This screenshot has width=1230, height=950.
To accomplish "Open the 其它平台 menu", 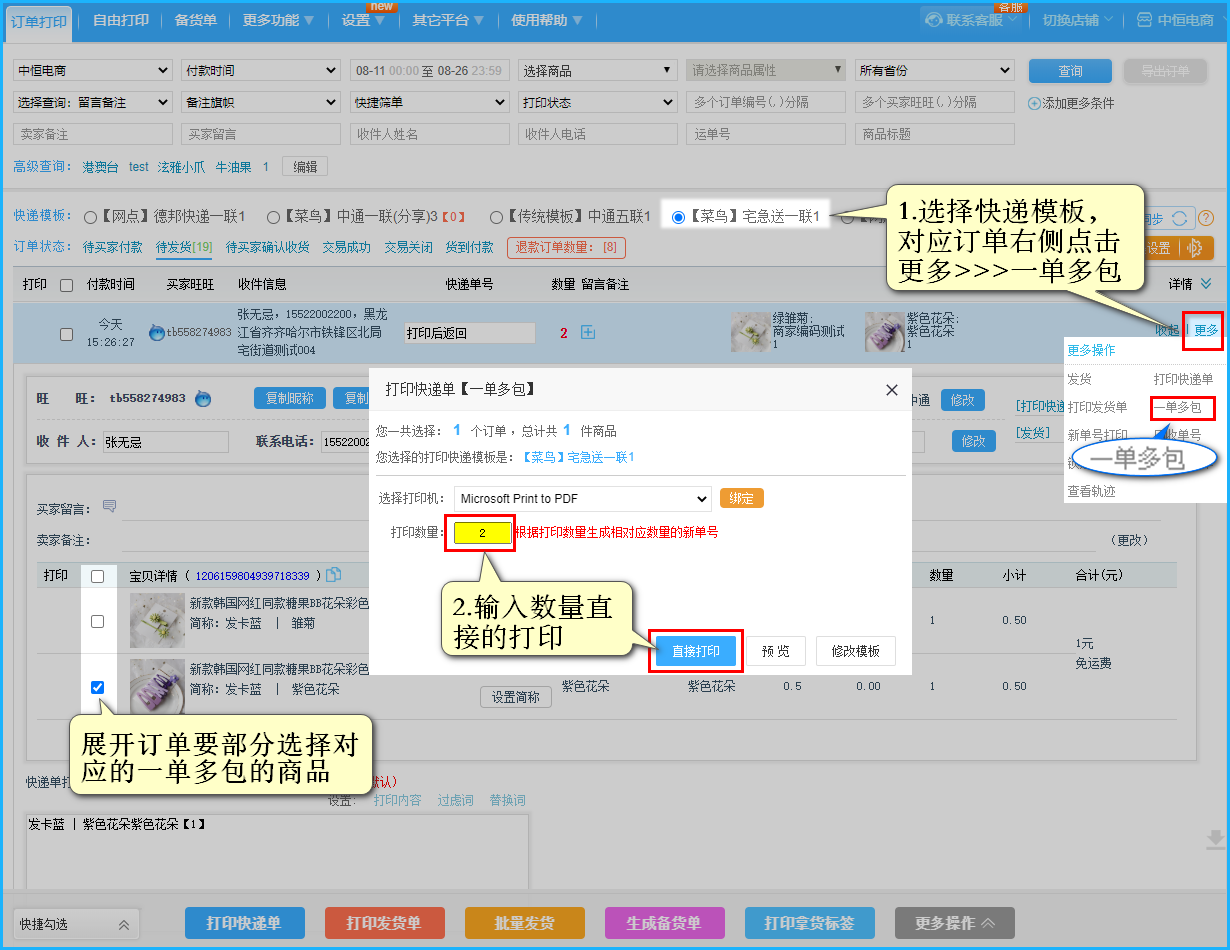I will pyautogui.click(x=448, y=20).
